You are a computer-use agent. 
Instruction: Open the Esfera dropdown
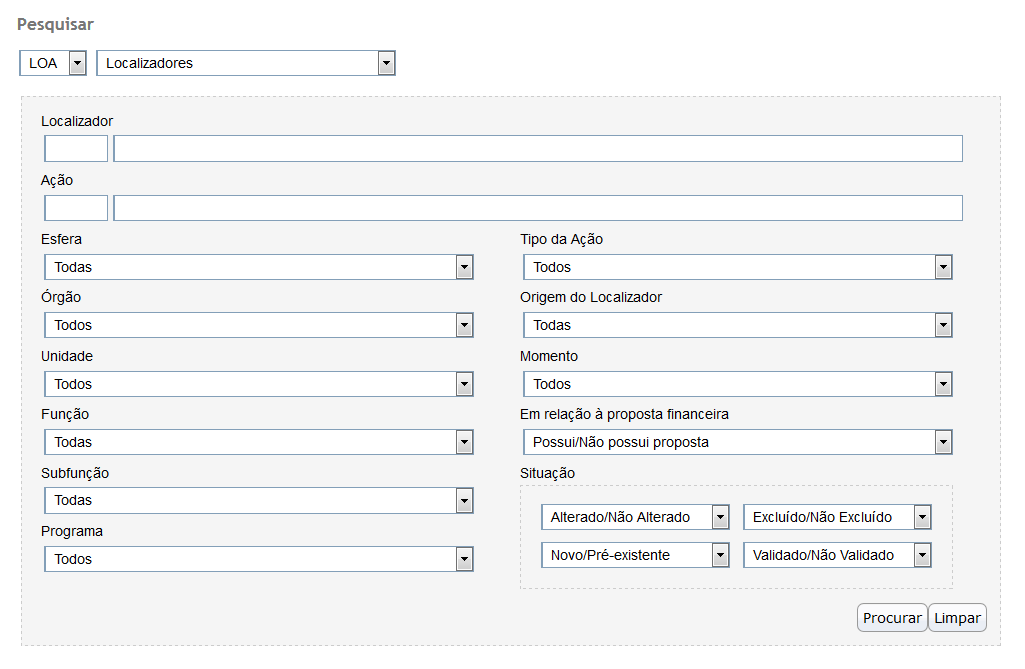[x=258, y=267]
